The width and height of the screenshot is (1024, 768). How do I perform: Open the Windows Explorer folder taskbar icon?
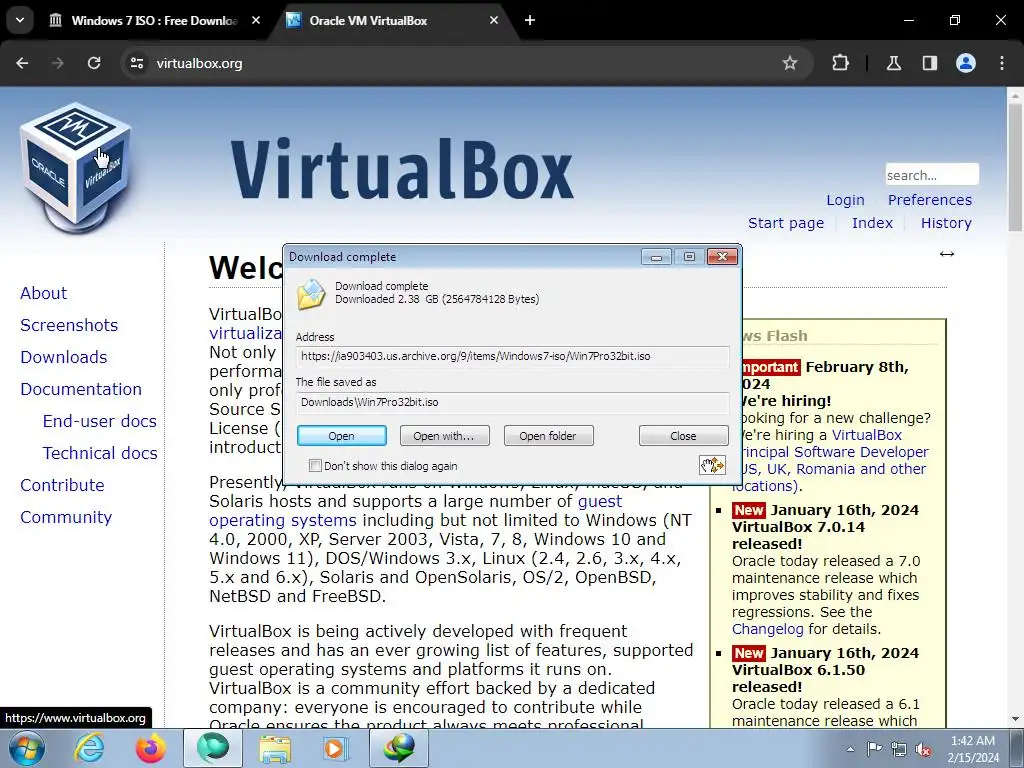[x=275, y=748]
